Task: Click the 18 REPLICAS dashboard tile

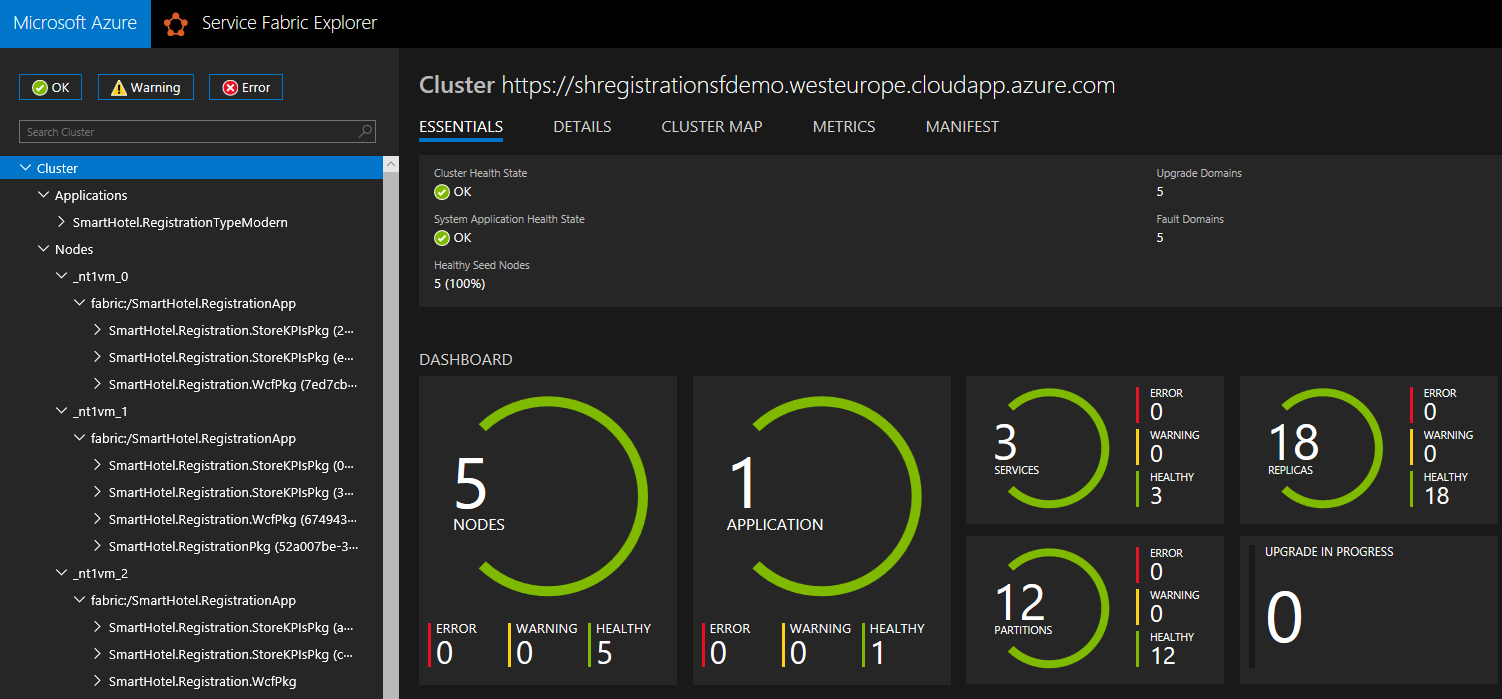Action: coord(1368,449)
